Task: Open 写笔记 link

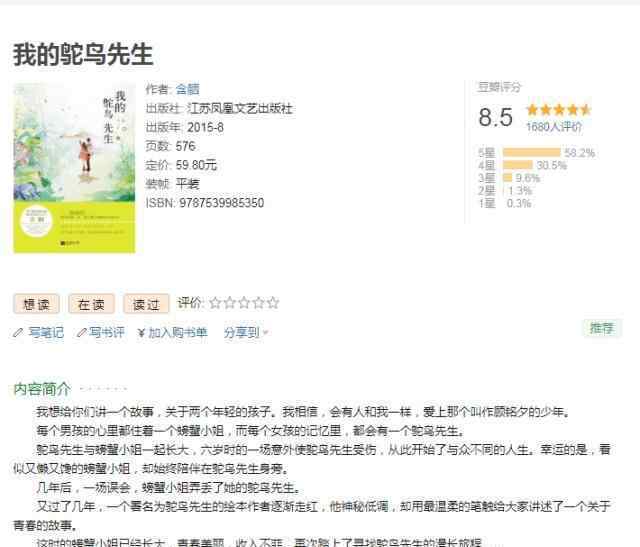Action: [46, 333]
